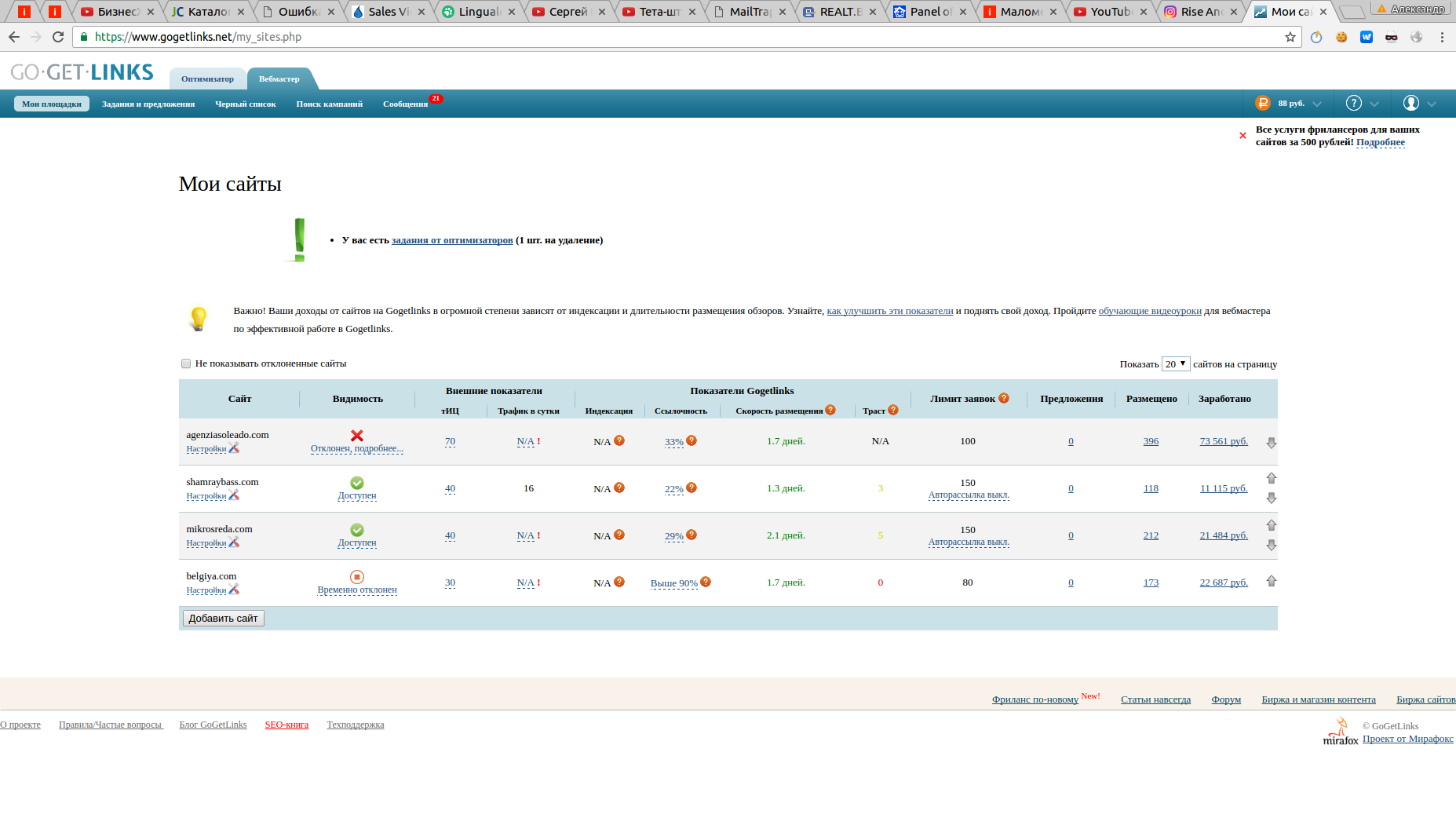Open Chrome menu three dots icon
The image size is (1456, 829).
tap(1442, 37)
